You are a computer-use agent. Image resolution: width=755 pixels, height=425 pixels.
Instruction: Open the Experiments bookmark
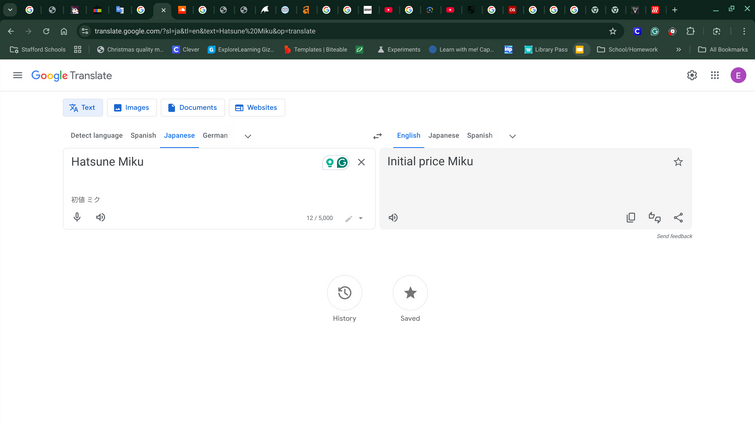[399, 50]
